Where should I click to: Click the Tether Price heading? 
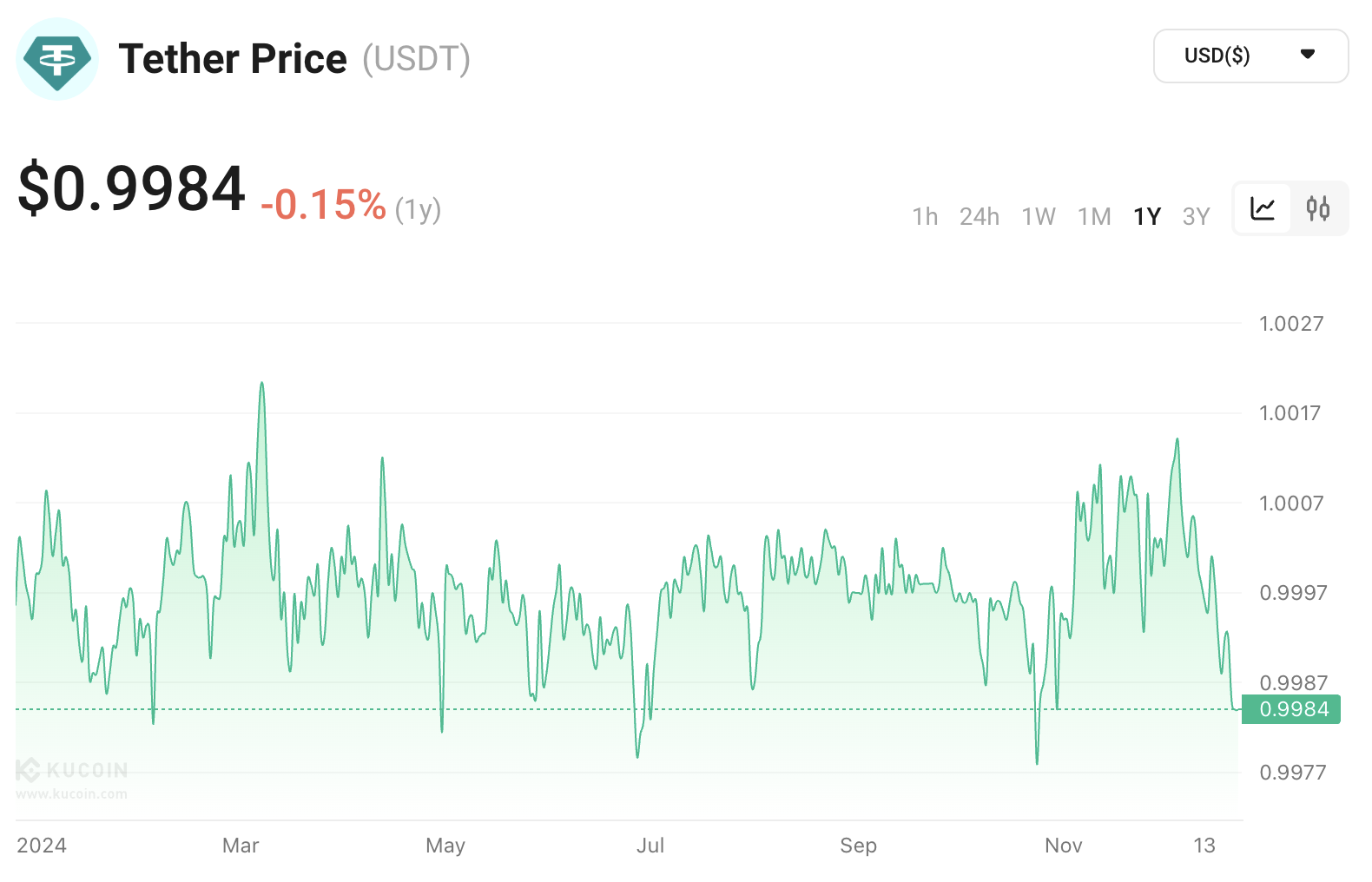tap(233, 59)
